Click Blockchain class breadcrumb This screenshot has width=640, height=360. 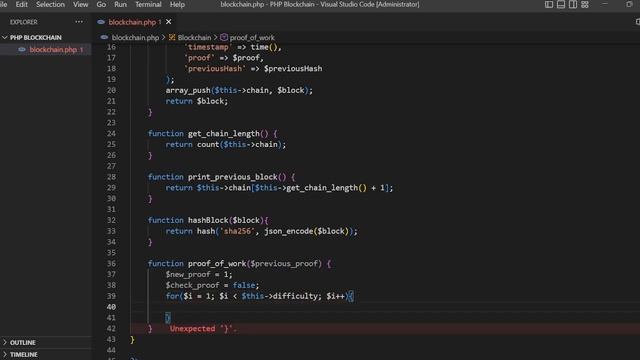[194, 38]
